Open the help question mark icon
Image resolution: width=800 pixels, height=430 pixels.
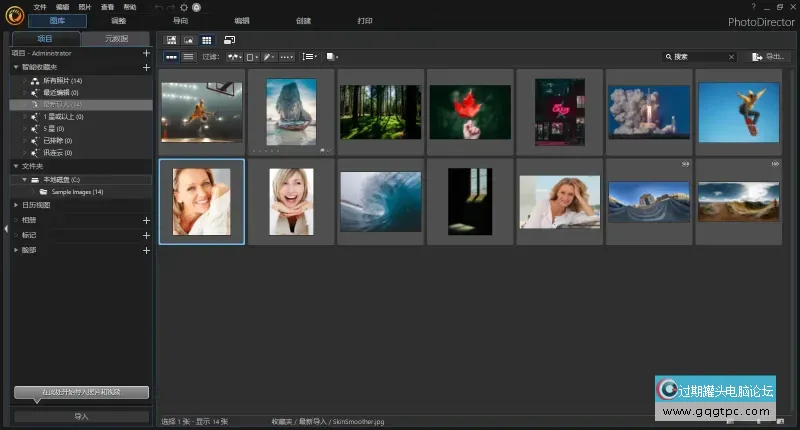(753, 7)
